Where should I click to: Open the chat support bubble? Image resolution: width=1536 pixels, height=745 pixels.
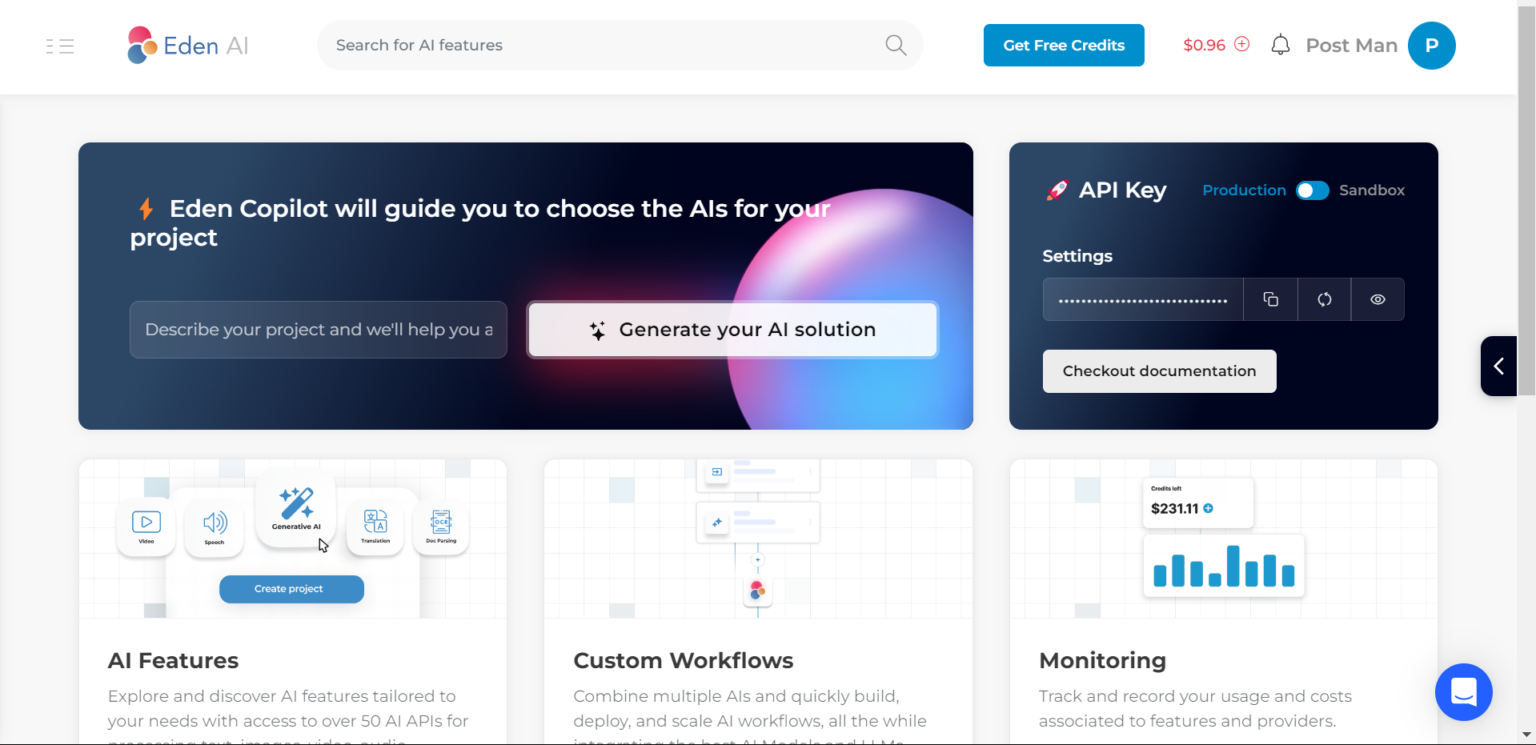[1463, 692]
